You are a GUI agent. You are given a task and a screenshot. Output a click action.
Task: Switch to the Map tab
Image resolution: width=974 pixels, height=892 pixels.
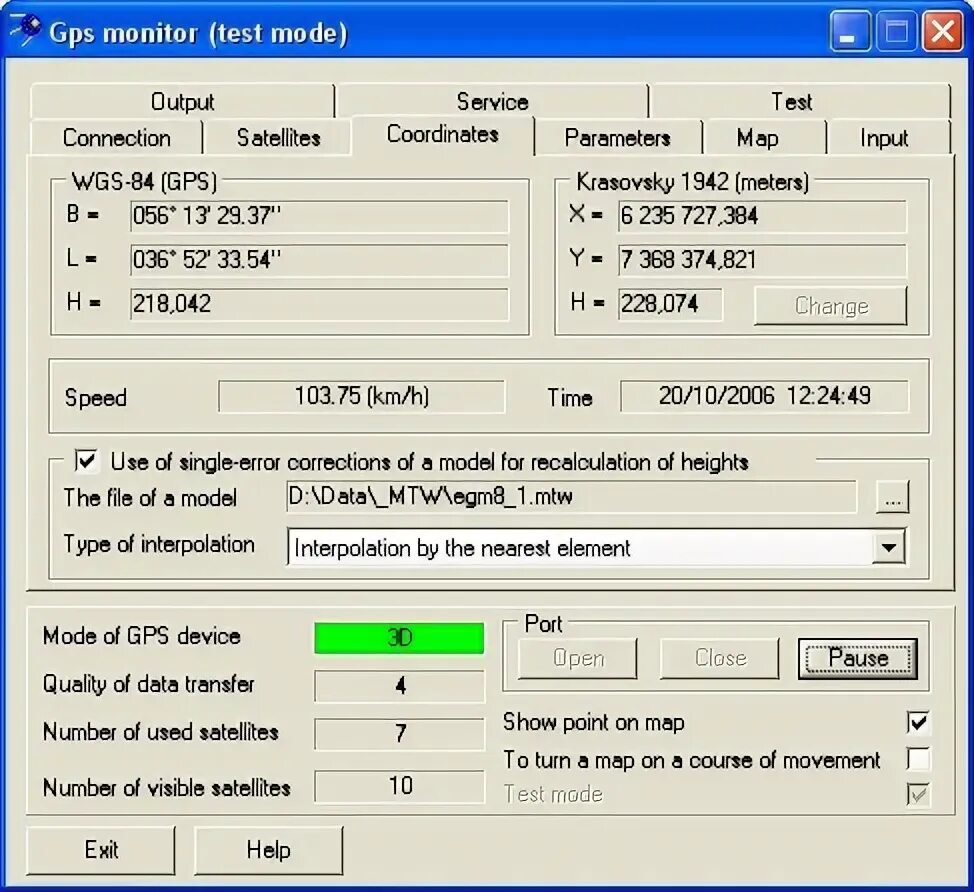[757, 137]
